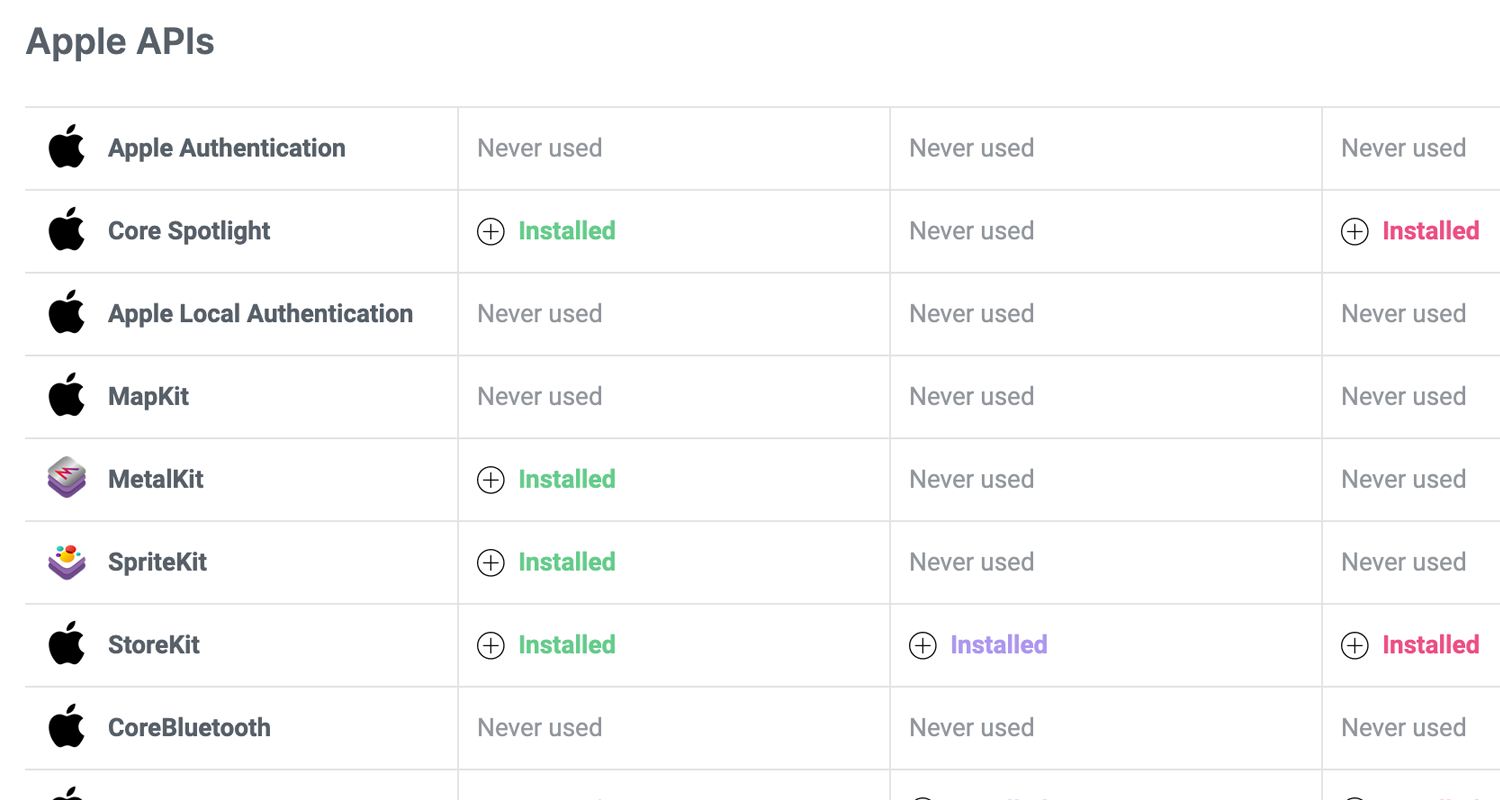Select the Apple Local Authentication row name
The width and height of the screenshot is (1500, 800).
pos(260,314)
